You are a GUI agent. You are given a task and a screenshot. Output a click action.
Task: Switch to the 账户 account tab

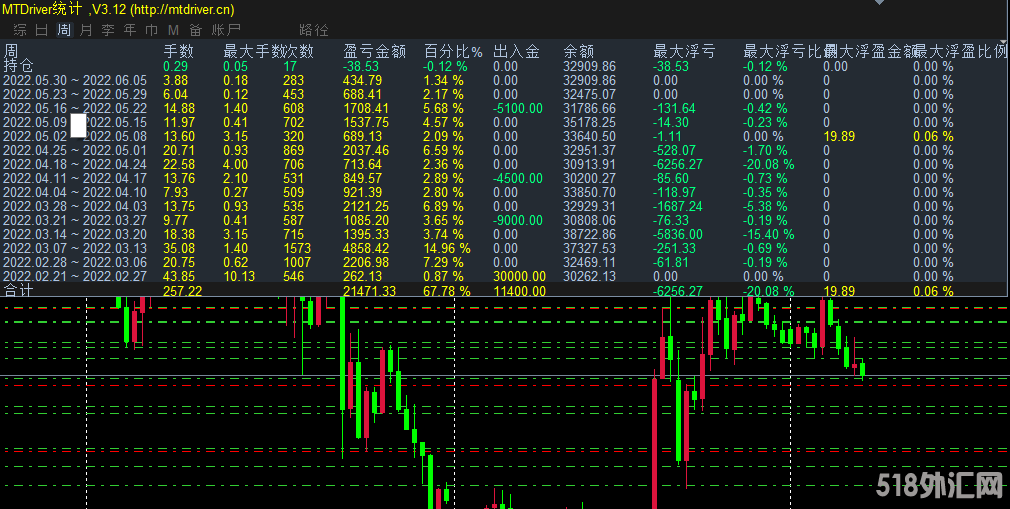pyautogui.click(x=227, y=30)
